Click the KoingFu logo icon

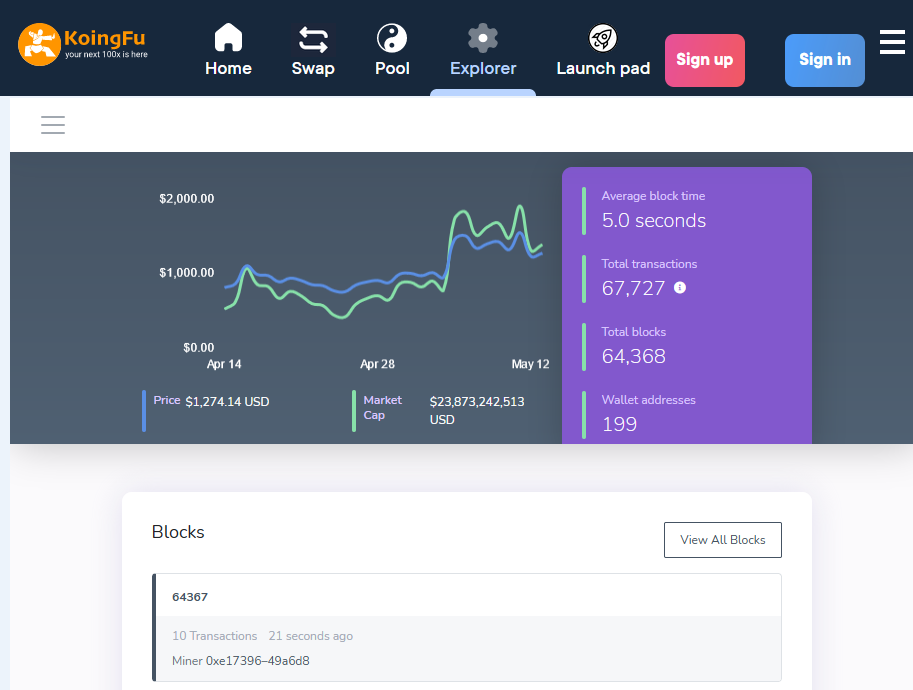[40, 45]
